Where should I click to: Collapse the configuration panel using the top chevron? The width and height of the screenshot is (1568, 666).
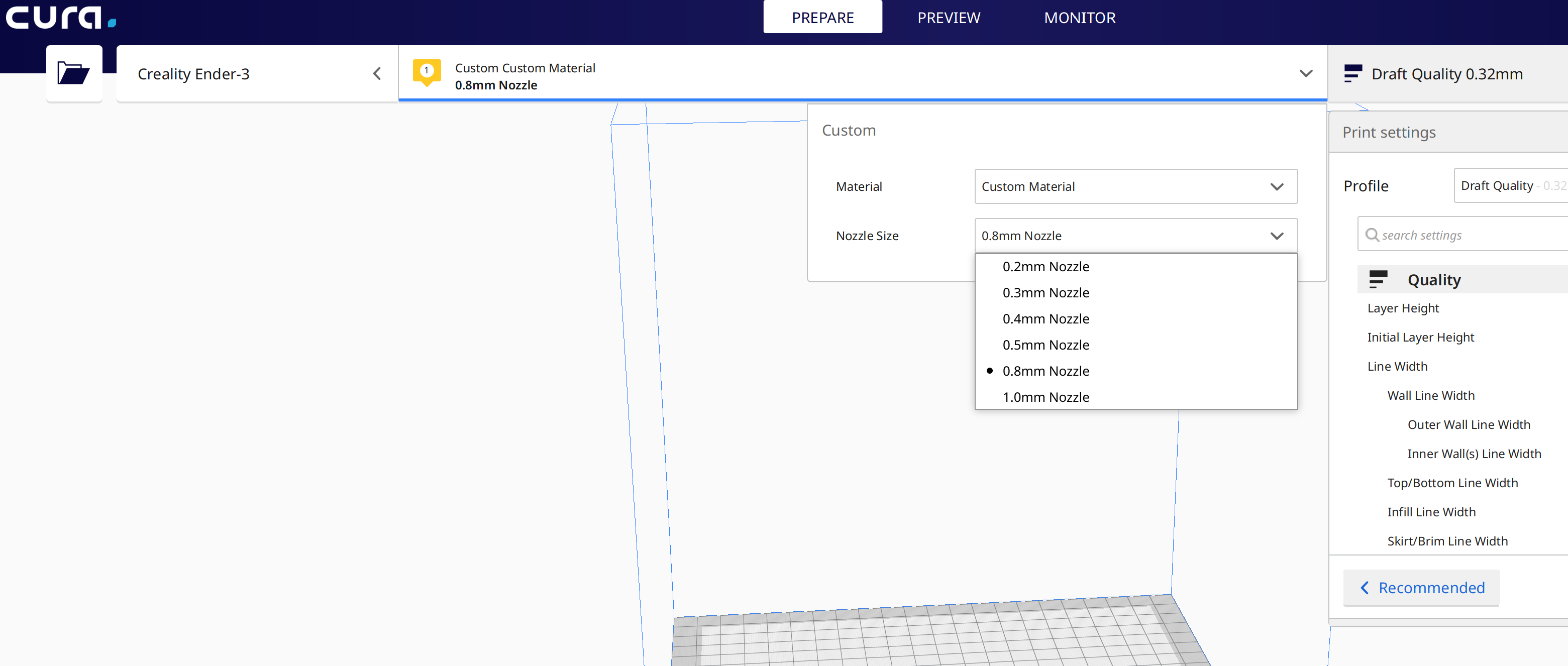1306,74
